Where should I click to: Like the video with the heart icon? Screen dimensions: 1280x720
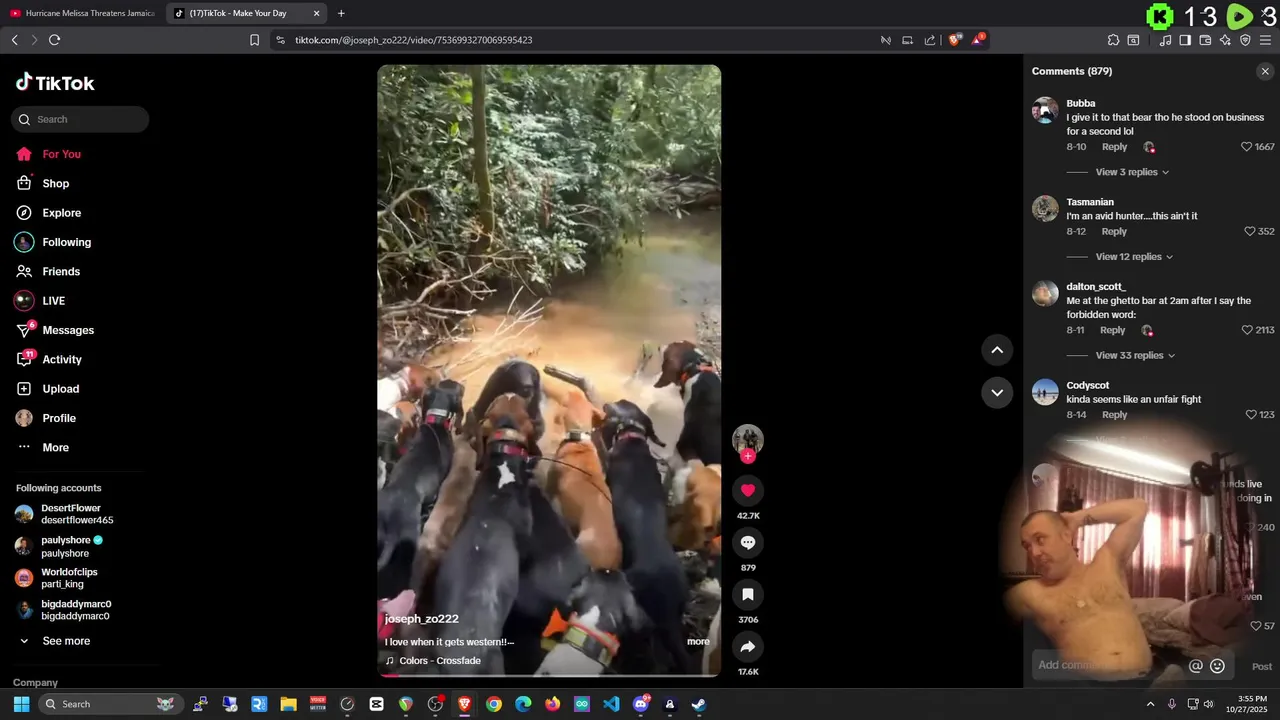(747, 490)
